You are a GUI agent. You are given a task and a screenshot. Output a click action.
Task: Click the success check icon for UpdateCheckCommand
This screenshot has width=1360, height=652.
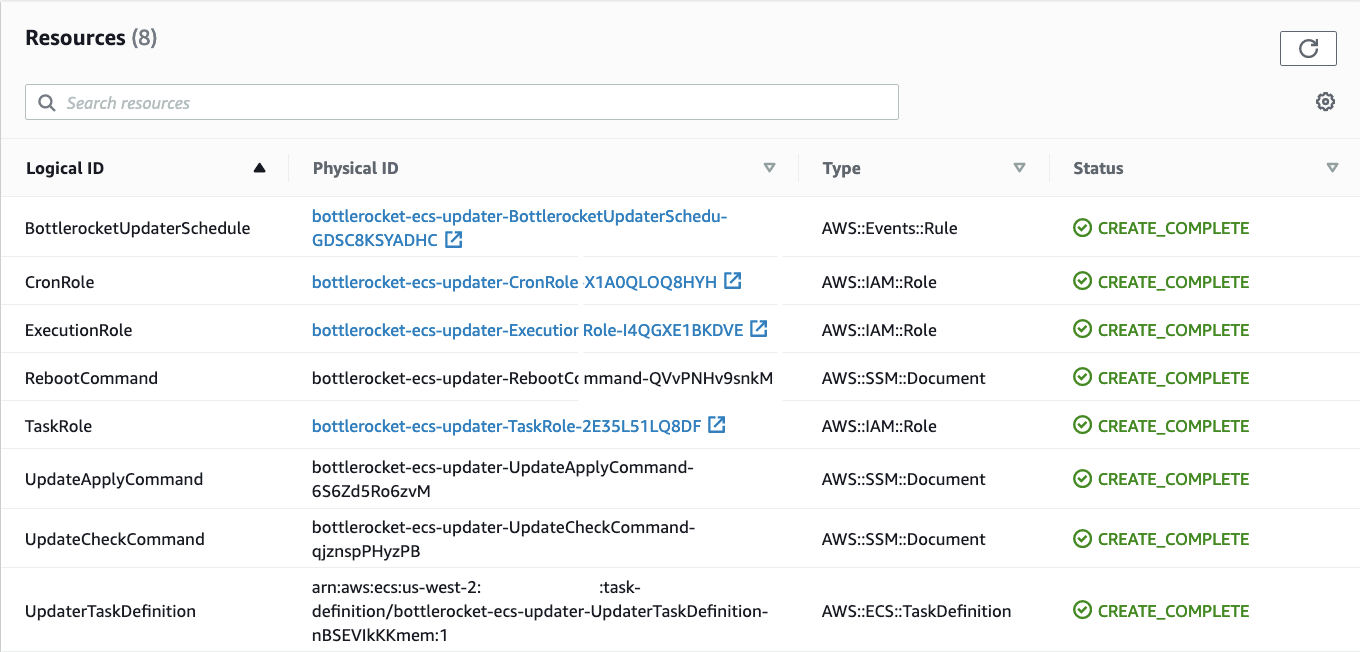(x=1082, y=539)
